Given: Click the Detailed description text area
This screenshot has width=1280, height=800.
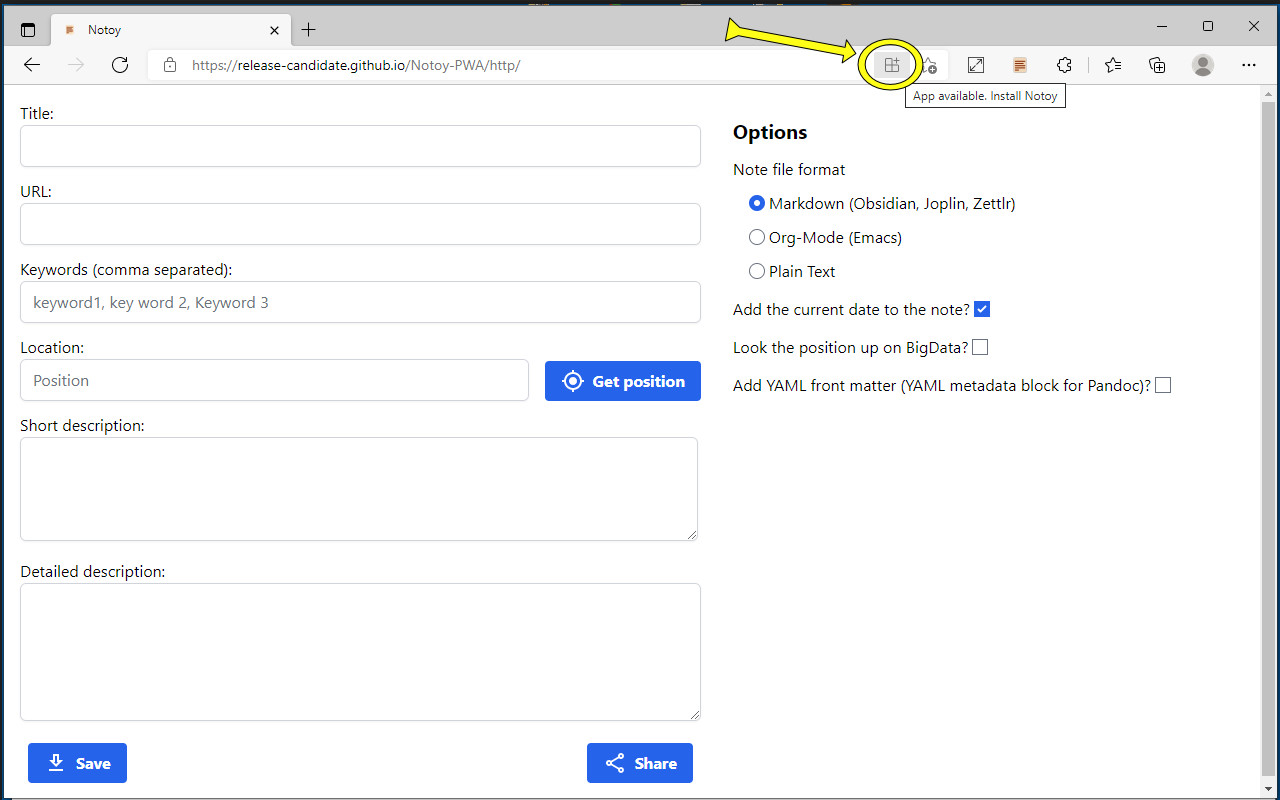Looking at the screenshot, I should point(360,652).
